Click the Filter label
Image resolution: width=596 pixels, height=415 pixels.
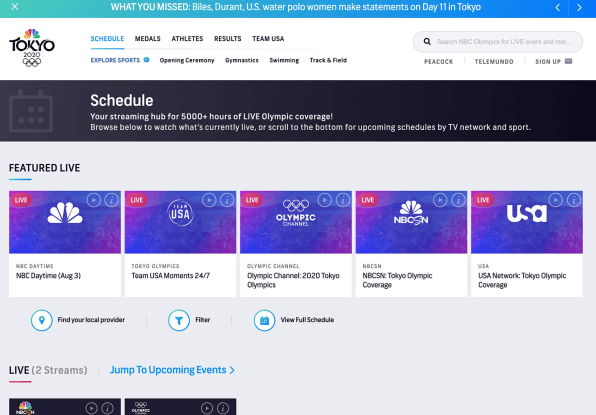coord(203,320)
